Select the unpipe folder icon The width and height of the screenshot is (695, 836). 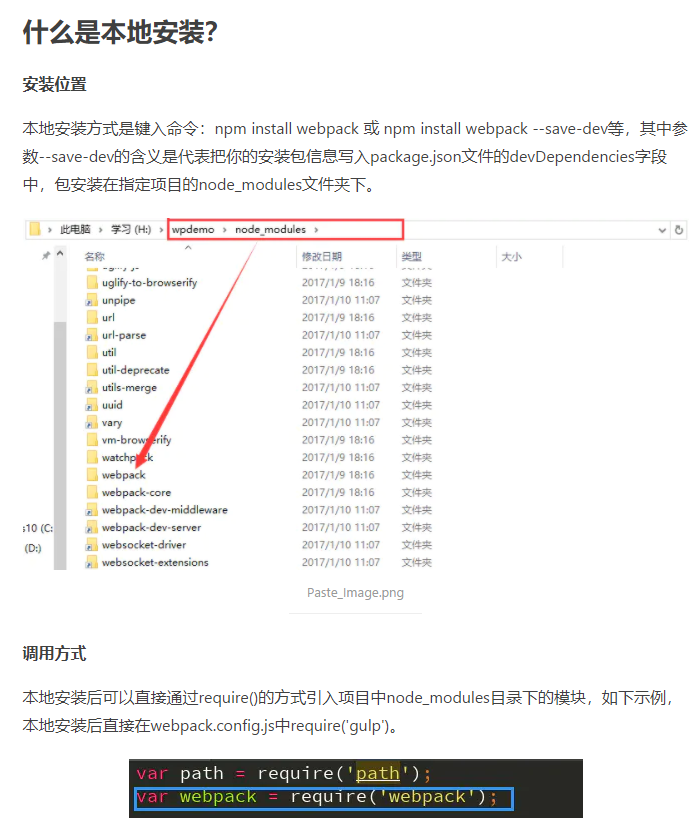tap(92, 300)
